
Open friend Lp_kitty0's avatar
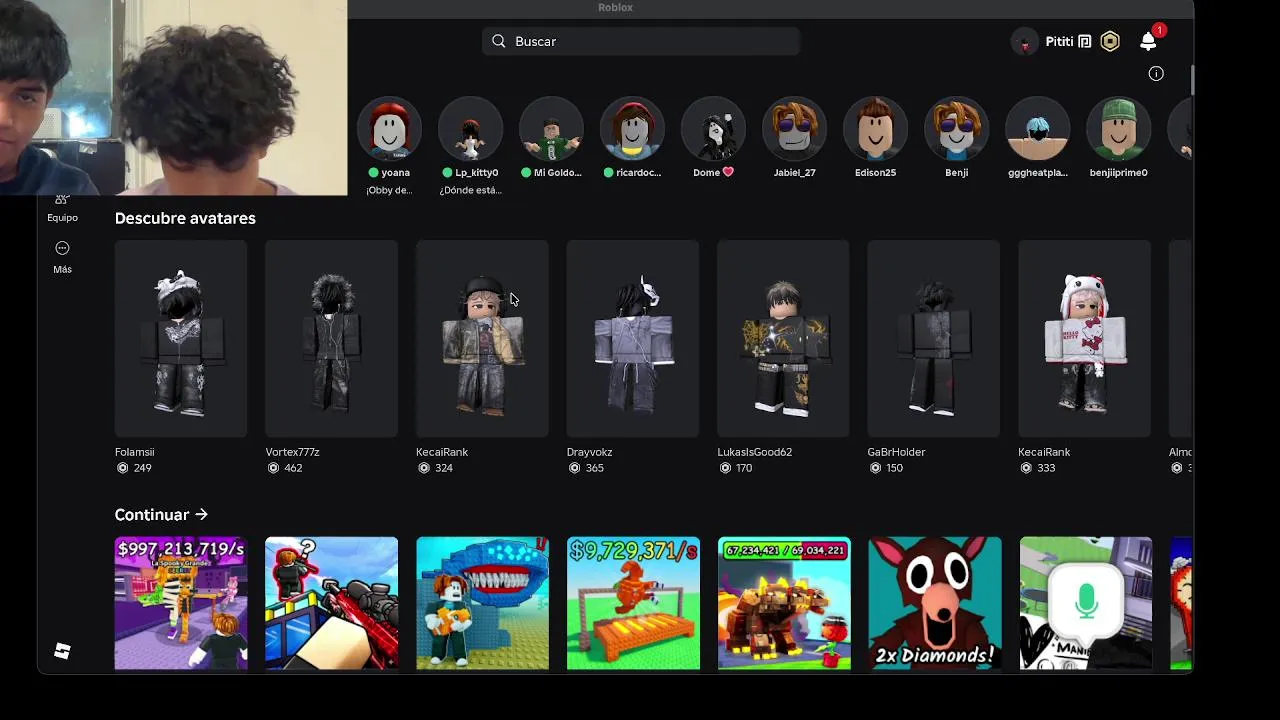click(470, 129)
